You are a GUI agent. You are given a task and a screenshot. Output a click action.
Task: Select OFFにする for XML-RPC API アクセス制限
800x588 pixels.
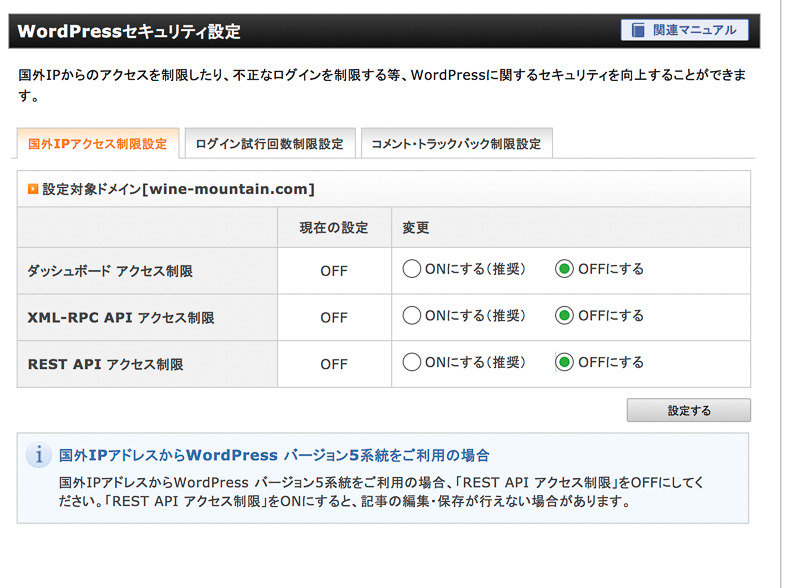564,315
